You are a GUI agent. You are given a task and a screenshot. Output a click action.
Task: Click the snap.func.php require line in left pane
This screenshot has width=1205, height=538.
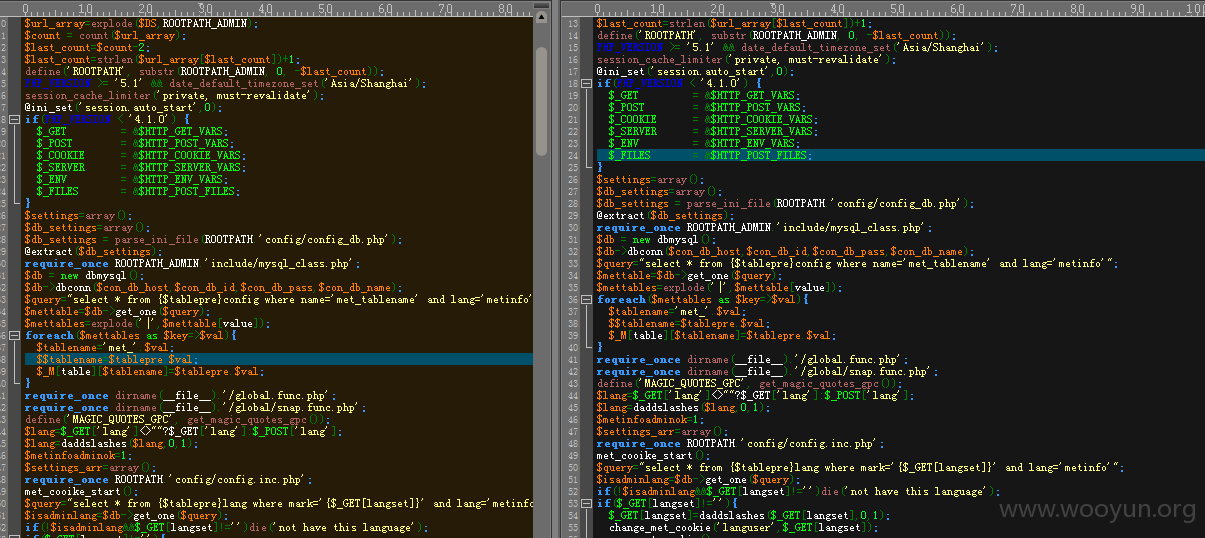pos(194,407)
